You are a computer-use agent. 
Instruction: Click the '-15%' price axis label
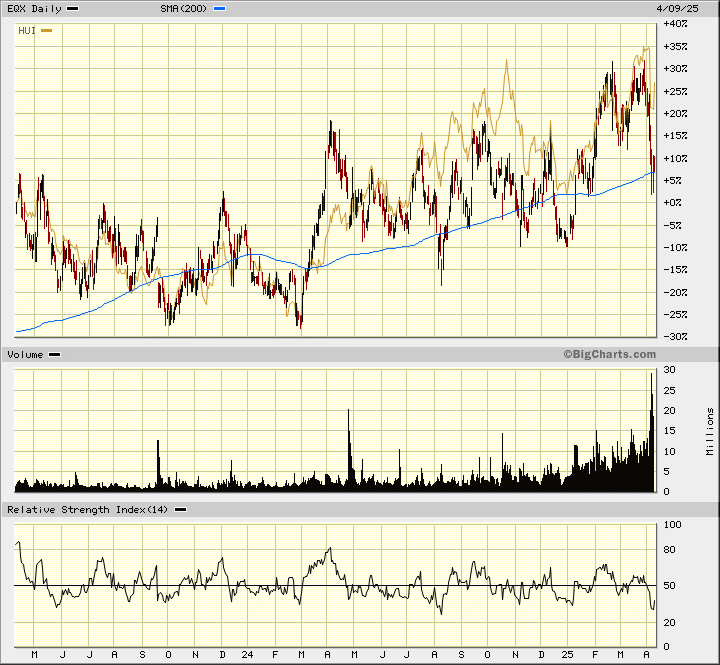click(x=675, y=270)
